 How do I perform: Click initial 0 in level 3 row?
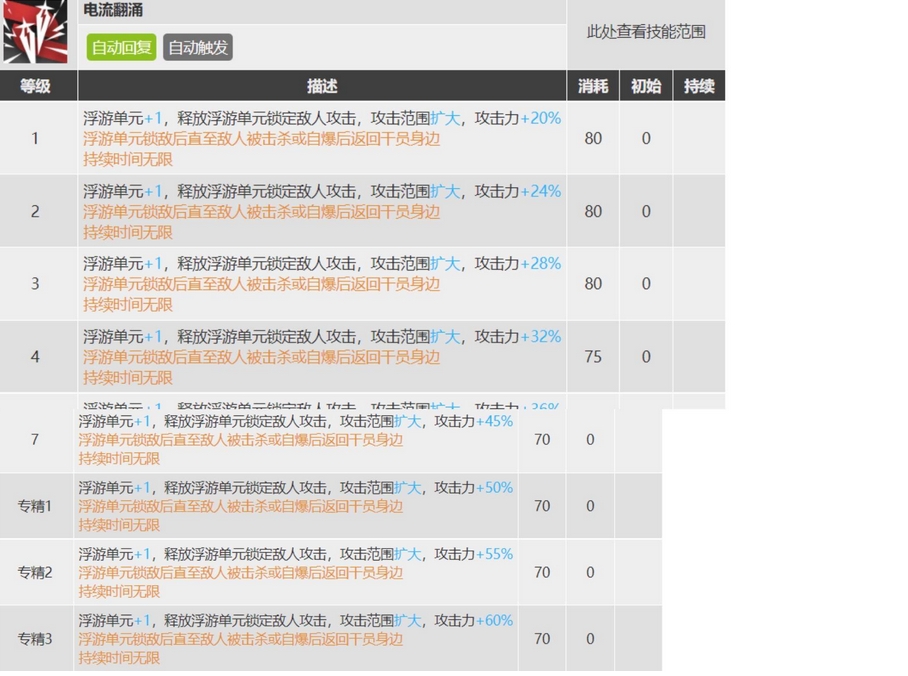coord(646,284)
